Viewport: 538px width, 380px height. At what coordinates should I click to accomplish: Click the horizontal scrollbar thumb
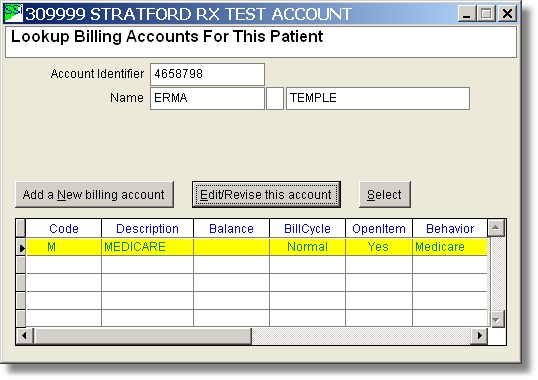(142, 336)
